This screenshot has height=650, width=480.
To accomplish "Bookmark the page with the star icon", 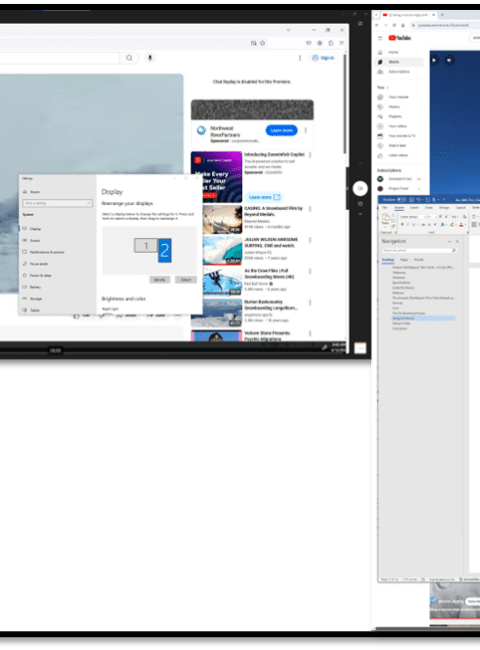I will click(x=262, y=43).
